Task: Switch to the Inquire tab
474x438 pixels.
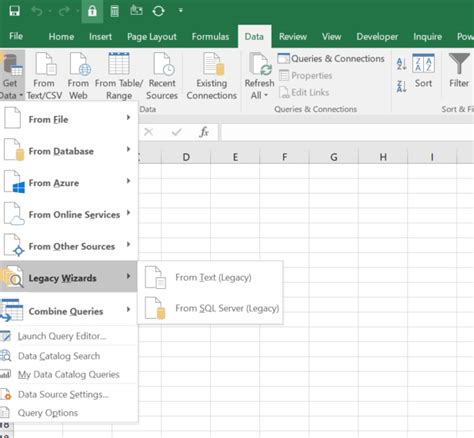Action: tap(427, 37)
